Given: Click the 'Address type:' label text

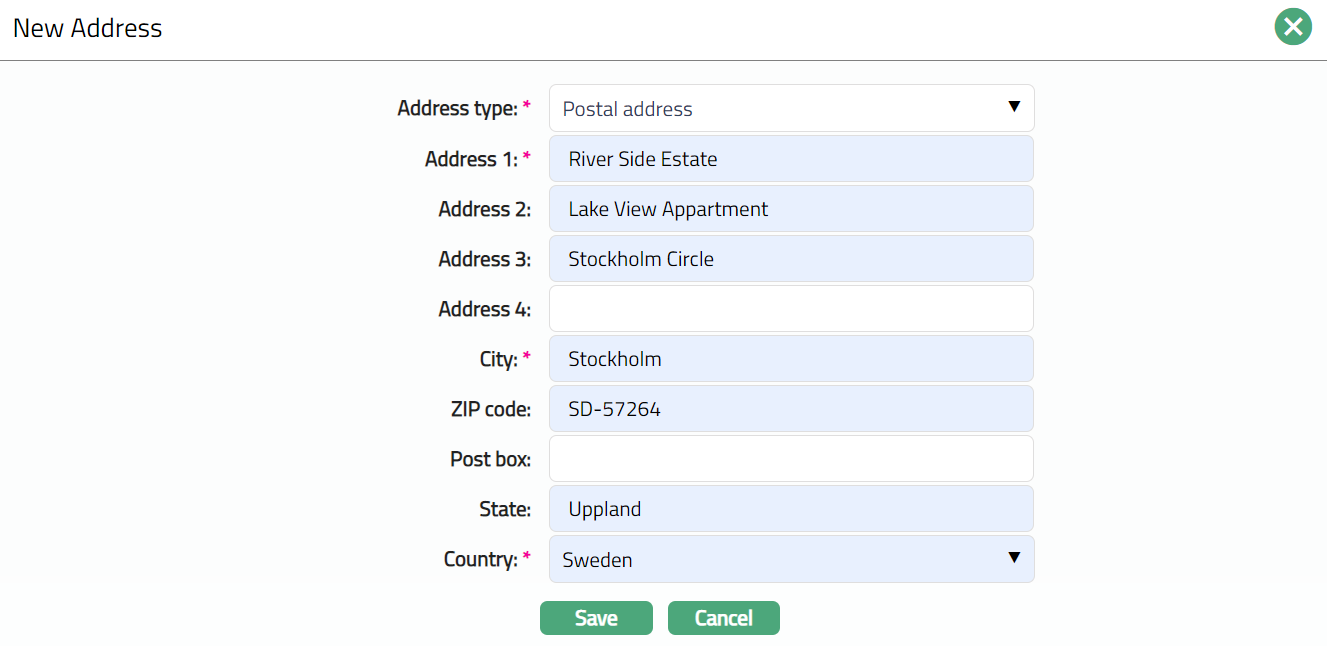Looking at the screenshot, I should [x=457, y=109].
